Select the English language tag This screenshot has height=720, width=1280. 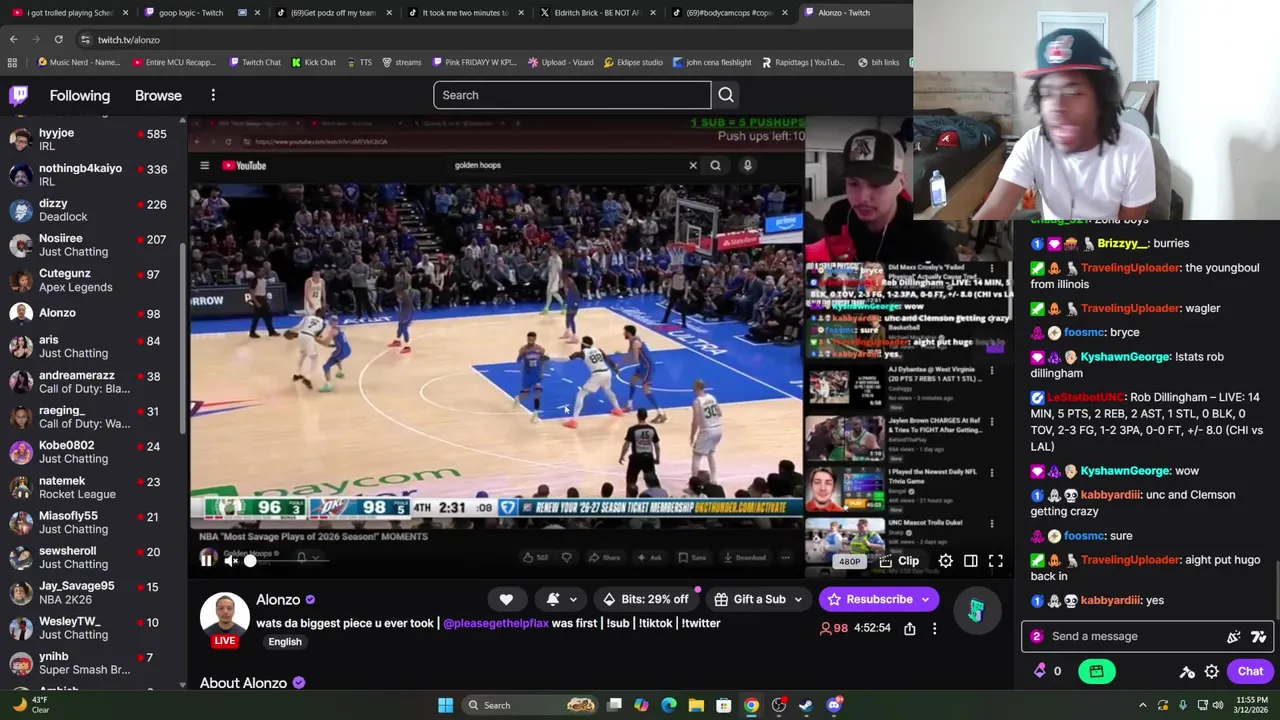285,642
